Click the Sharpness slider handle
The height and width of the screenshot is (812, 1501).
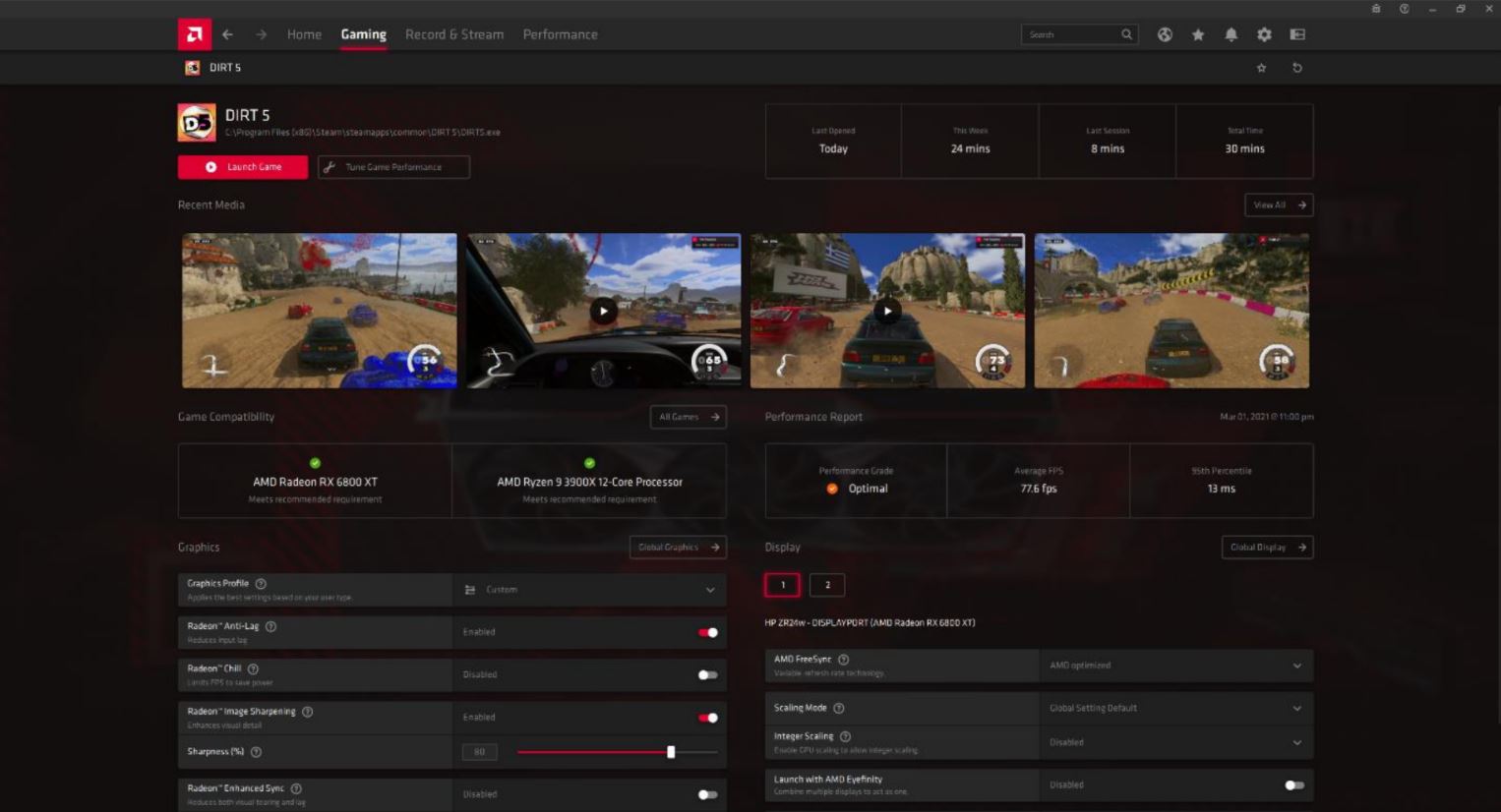[x=671, y=752]
